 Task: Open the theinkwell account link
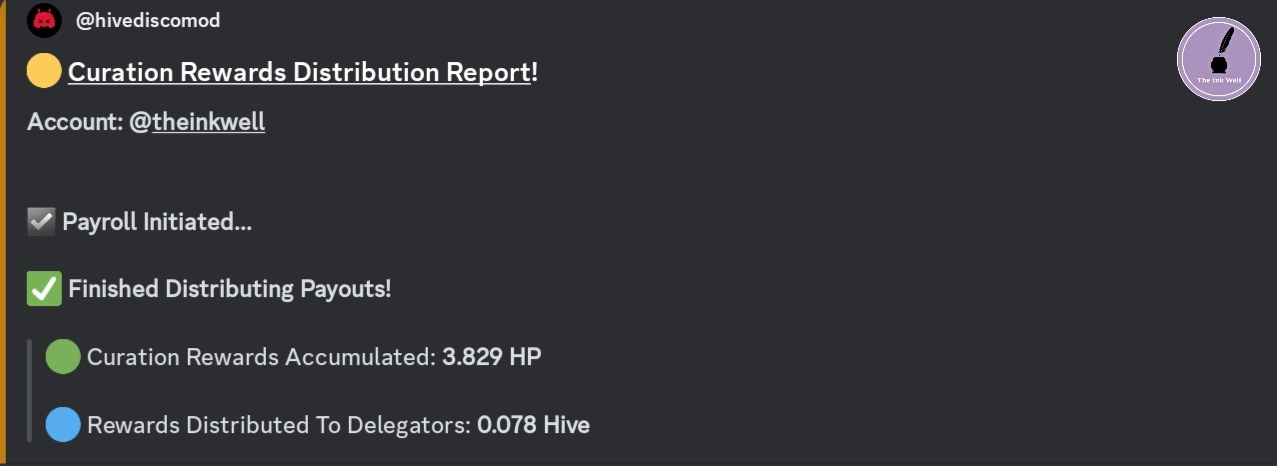point(209,122)
